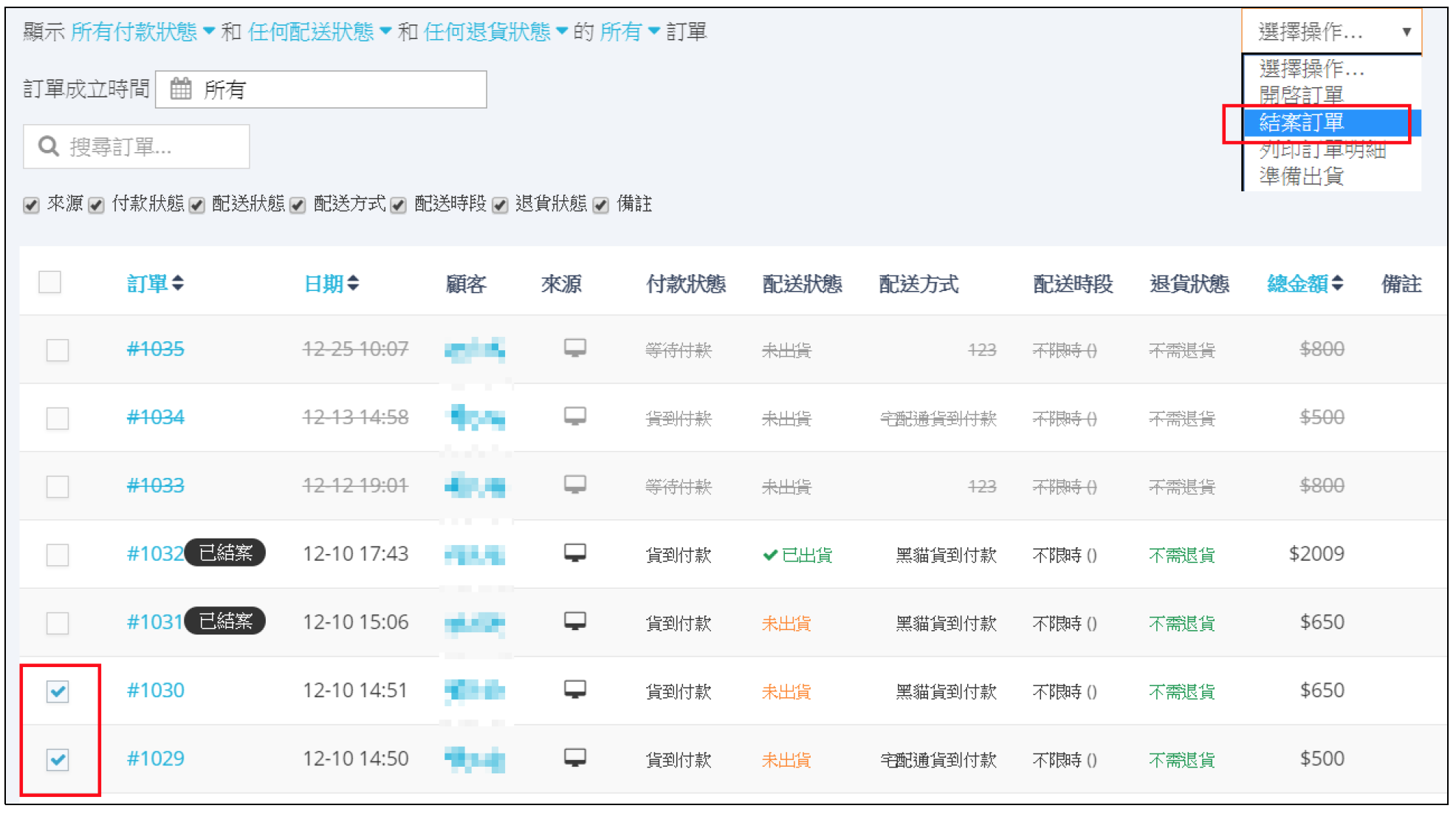Image resolution: width=1456 pixels, height=814 pixels.
Task: Click the desktop source icon for order #1030
Action: (575, 690)
